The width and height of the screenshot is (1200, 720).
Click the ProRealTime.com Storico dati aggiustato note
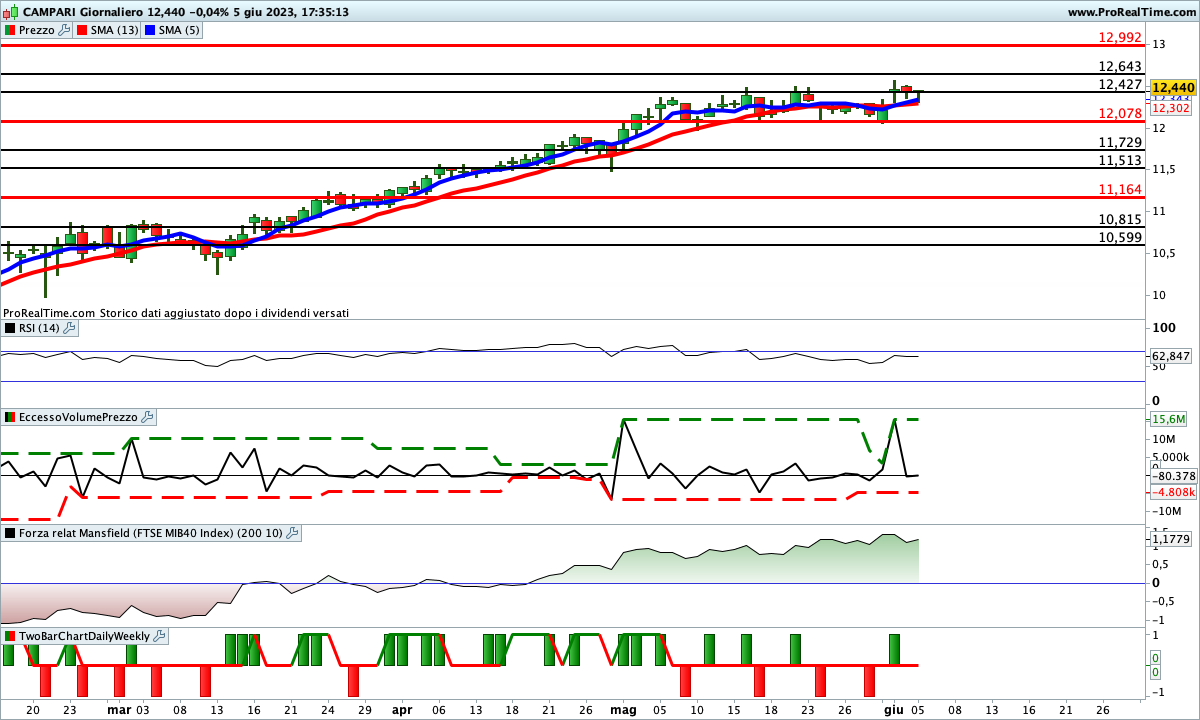[176, 313]
